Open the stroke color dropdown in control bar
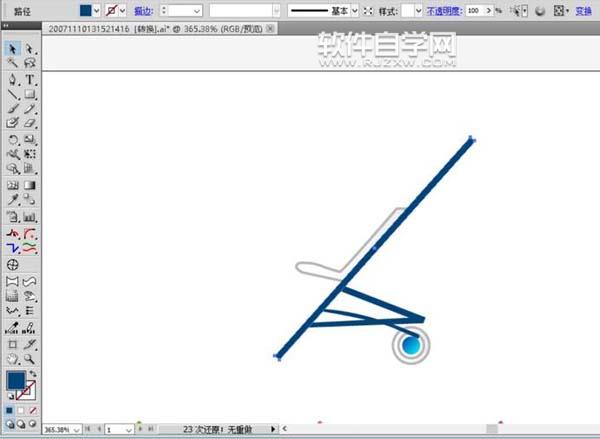The image size is (600, 439). click(x=122, y=11)
